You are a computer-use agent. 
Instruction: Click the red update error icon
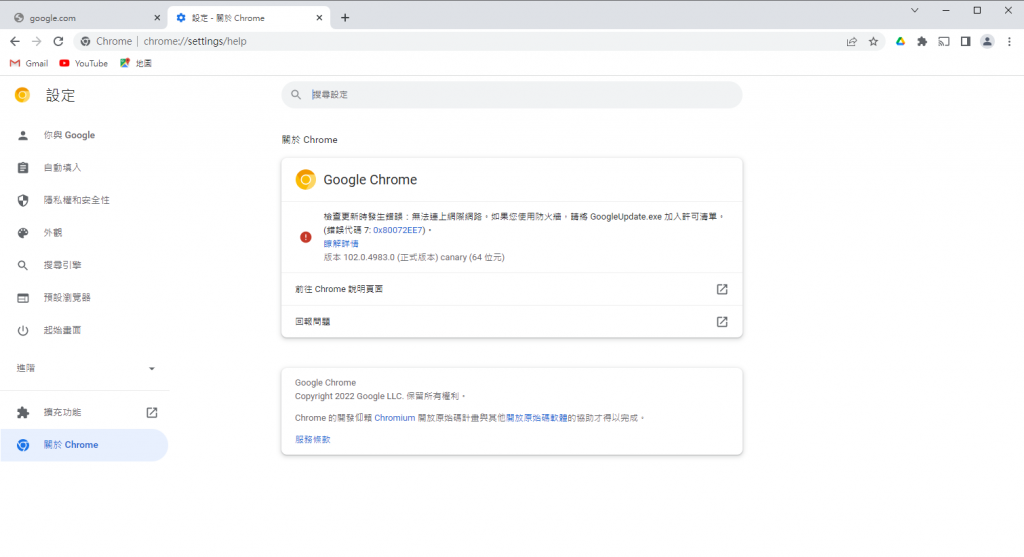306,237
